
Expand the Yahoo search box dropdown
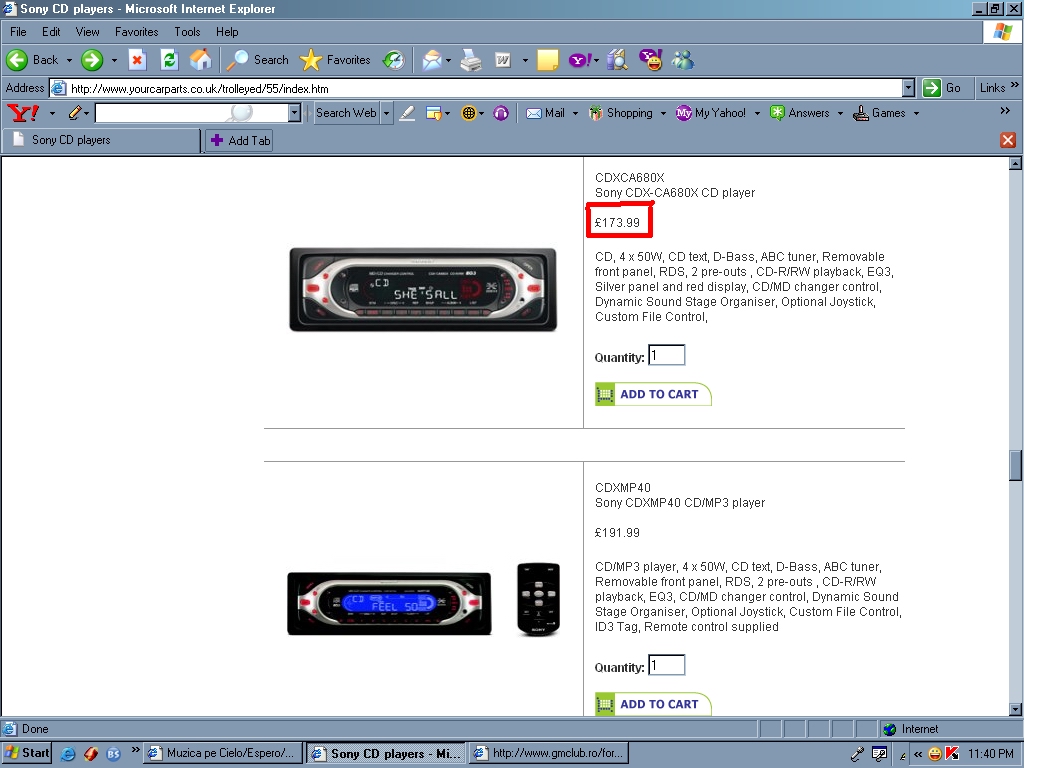coord(294,113)
